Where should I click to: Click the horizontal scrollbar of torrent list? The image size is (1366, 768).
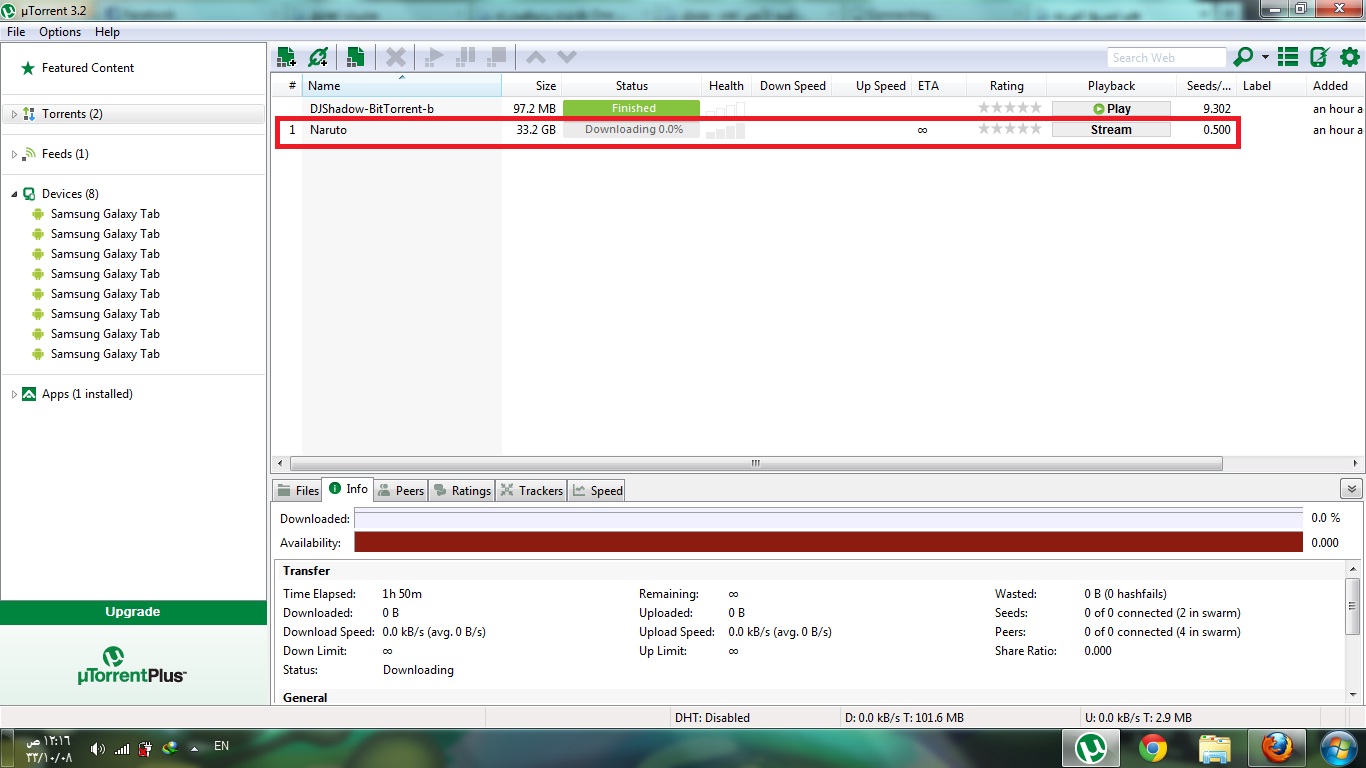(756, 464)
